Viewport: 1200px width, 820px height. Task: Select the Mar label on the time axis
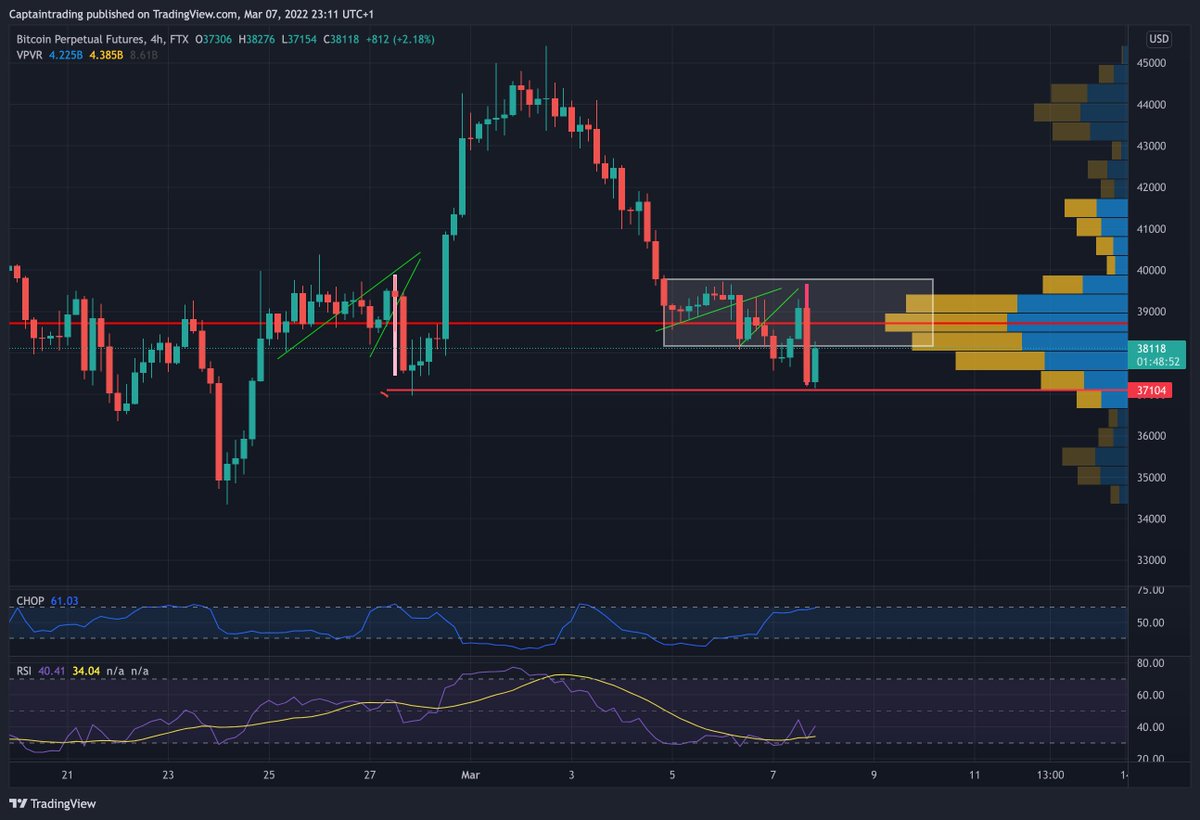click(x=469, y=776)
